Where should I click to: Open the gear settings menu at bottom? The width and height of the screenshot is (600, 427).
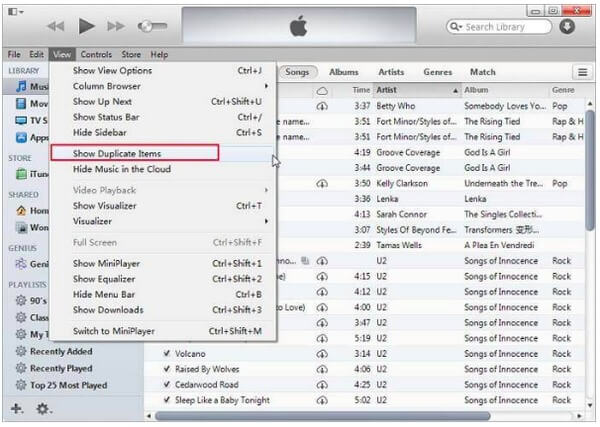click(43, 409)
